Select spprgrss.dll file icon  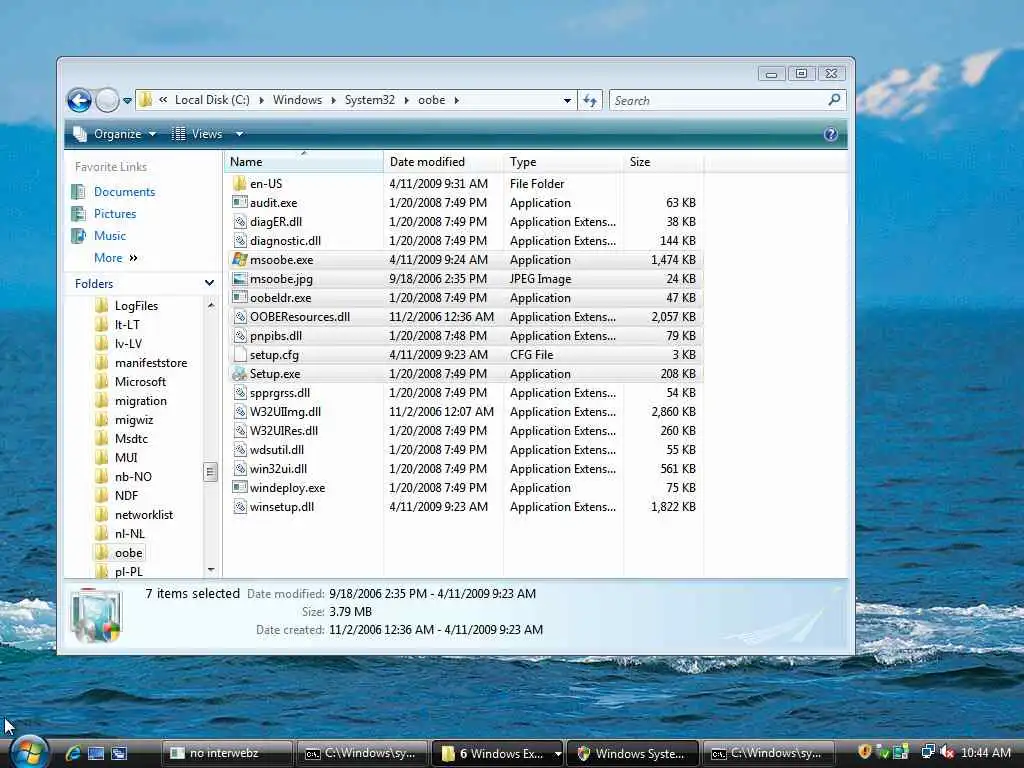pyautogui.click(x=240, y=392)
